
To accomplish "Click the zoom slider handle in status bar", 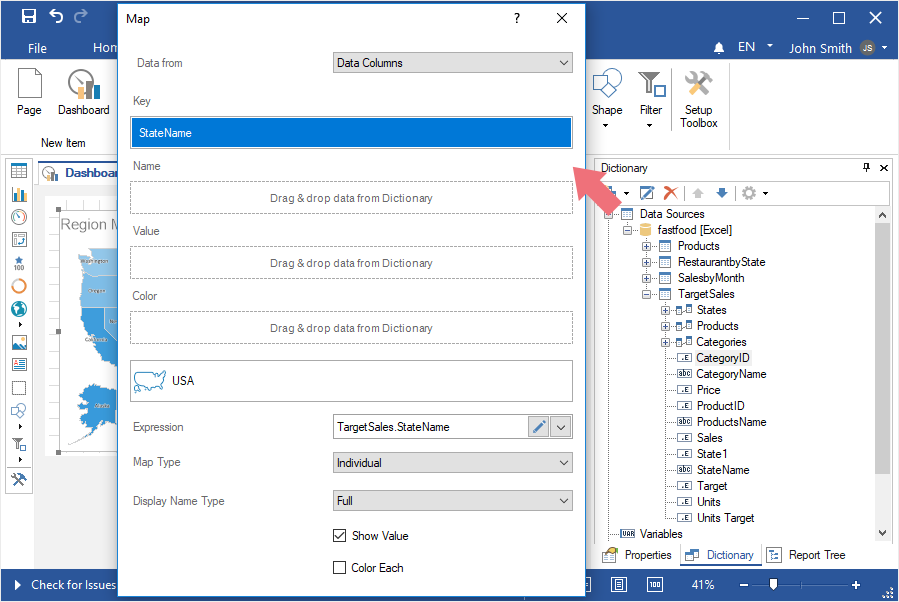I will point(772,584).
